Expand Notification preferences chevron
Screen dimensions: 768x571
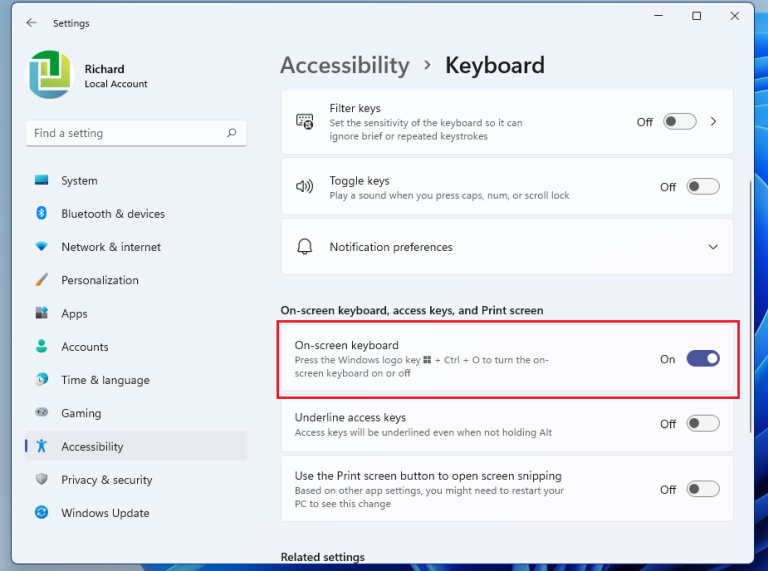[713, 247]
